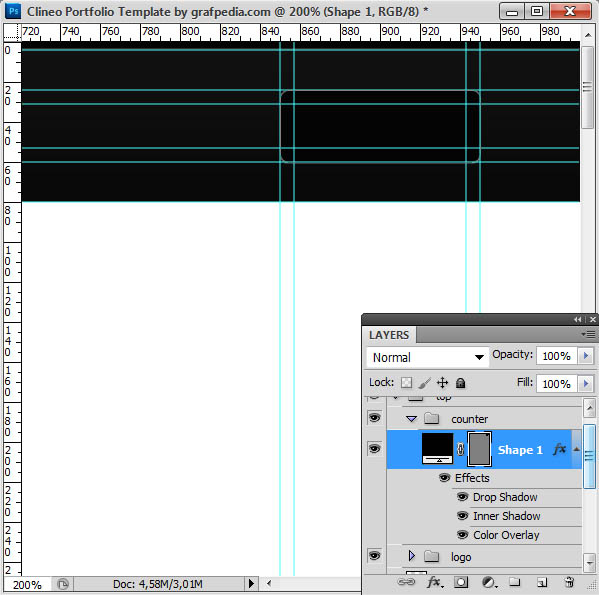Image resolution: width=599 pixels, height=595 pixels.
Task: Minimize the document window
Action: [512, 11]
